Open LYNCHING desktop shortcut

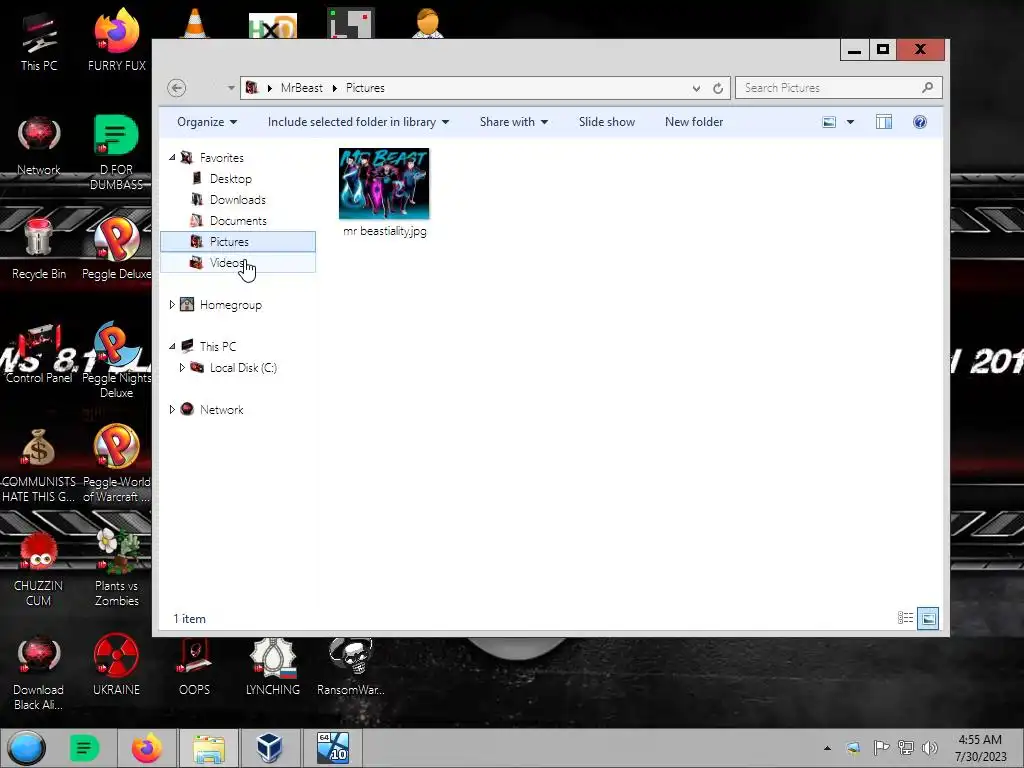coord(272,666)
